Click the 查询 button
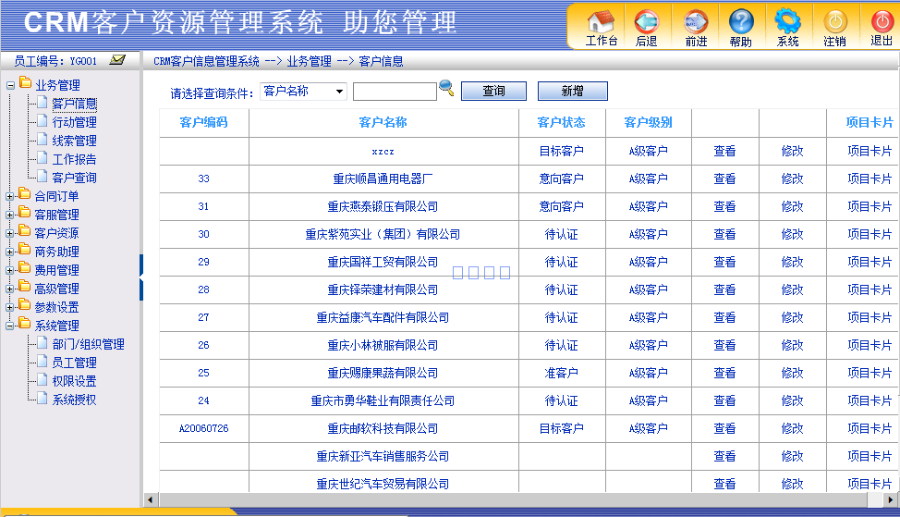The height and width of the screenshot is (517, 900). tap(494, 91)
